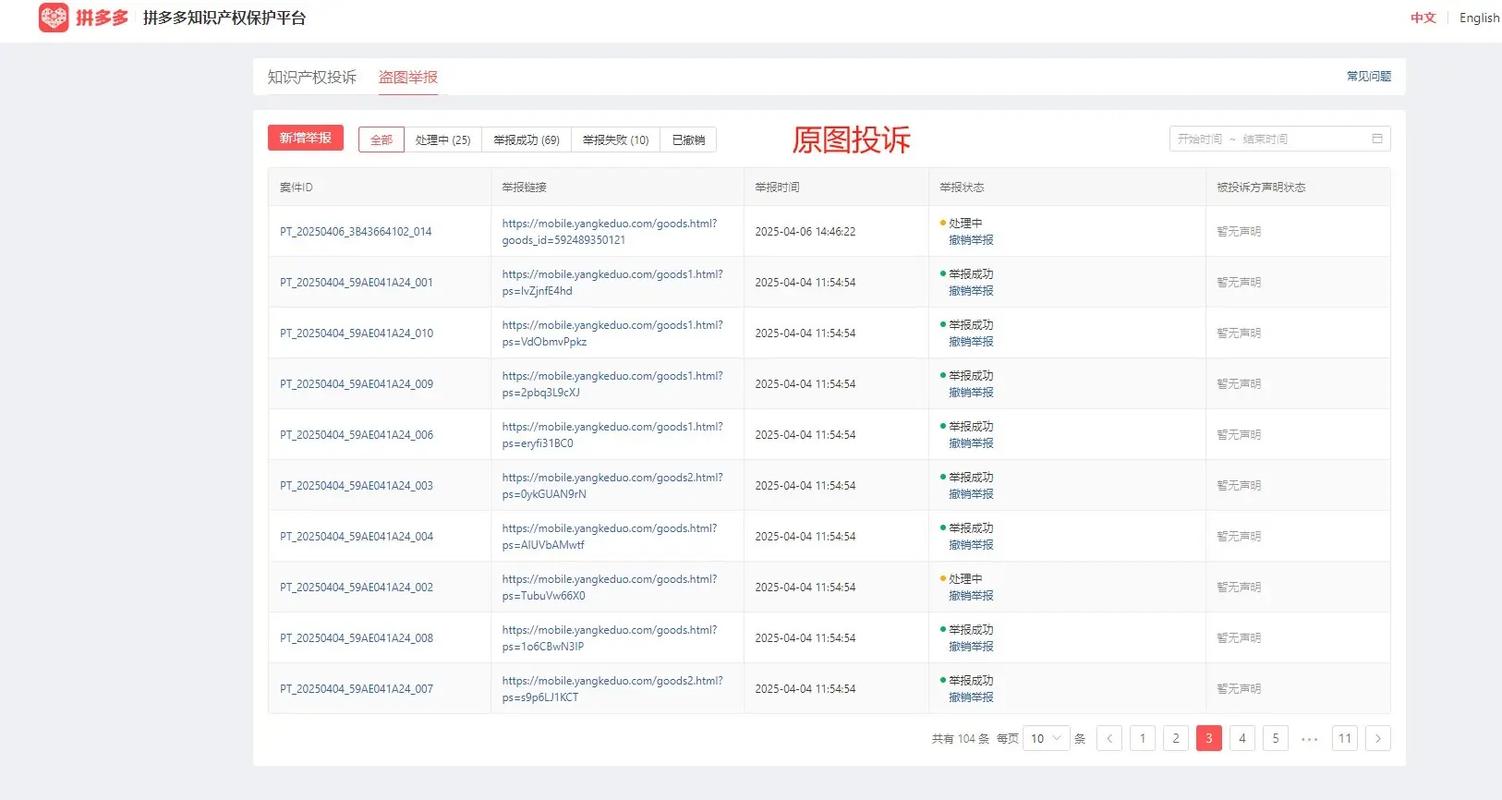Open case PT_20250404_59AE041A24_002
Viewport: 1502px width, 800px height.
[357, 588]
